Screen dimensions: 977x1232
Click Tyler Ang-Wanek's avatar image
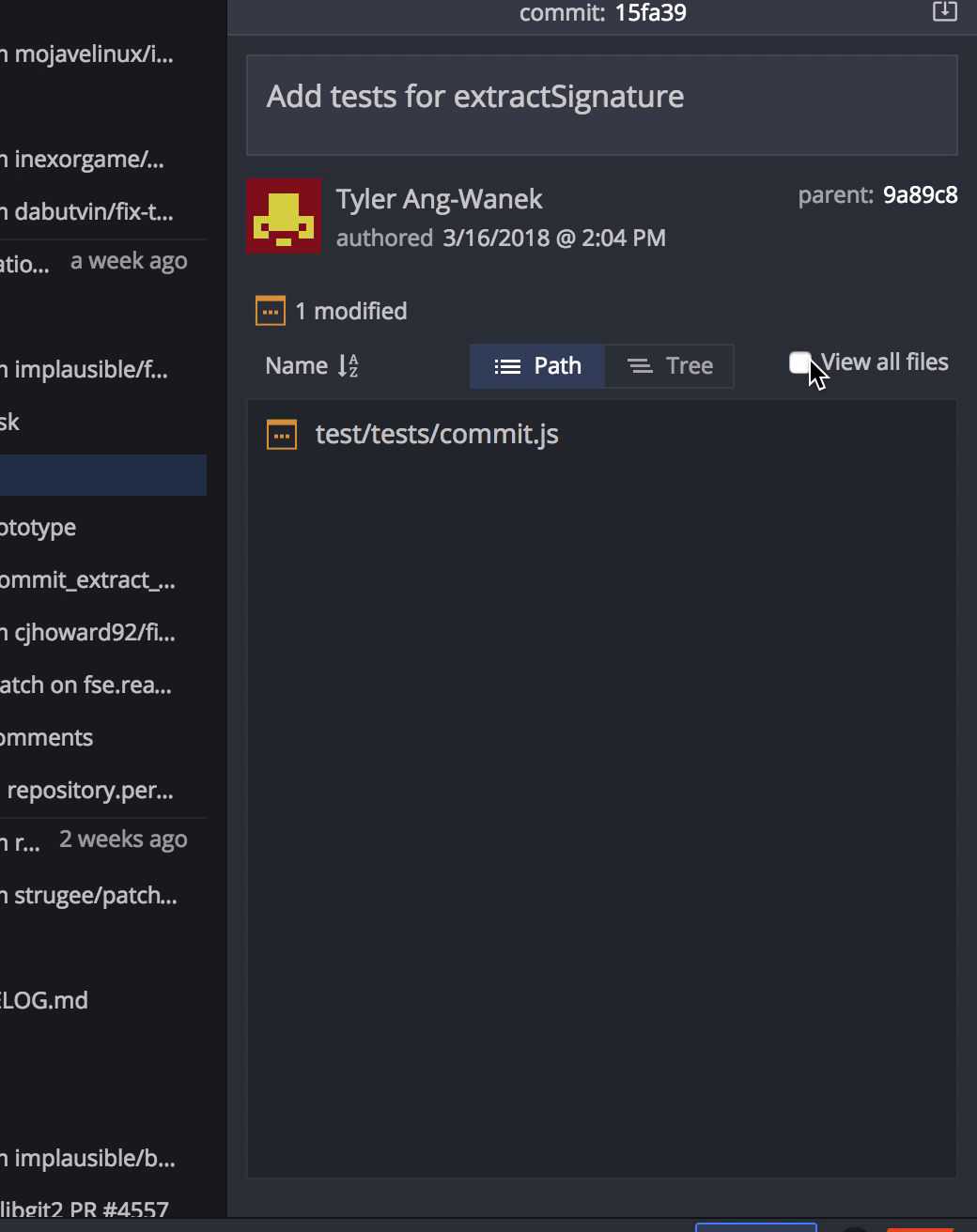(284, 216)
